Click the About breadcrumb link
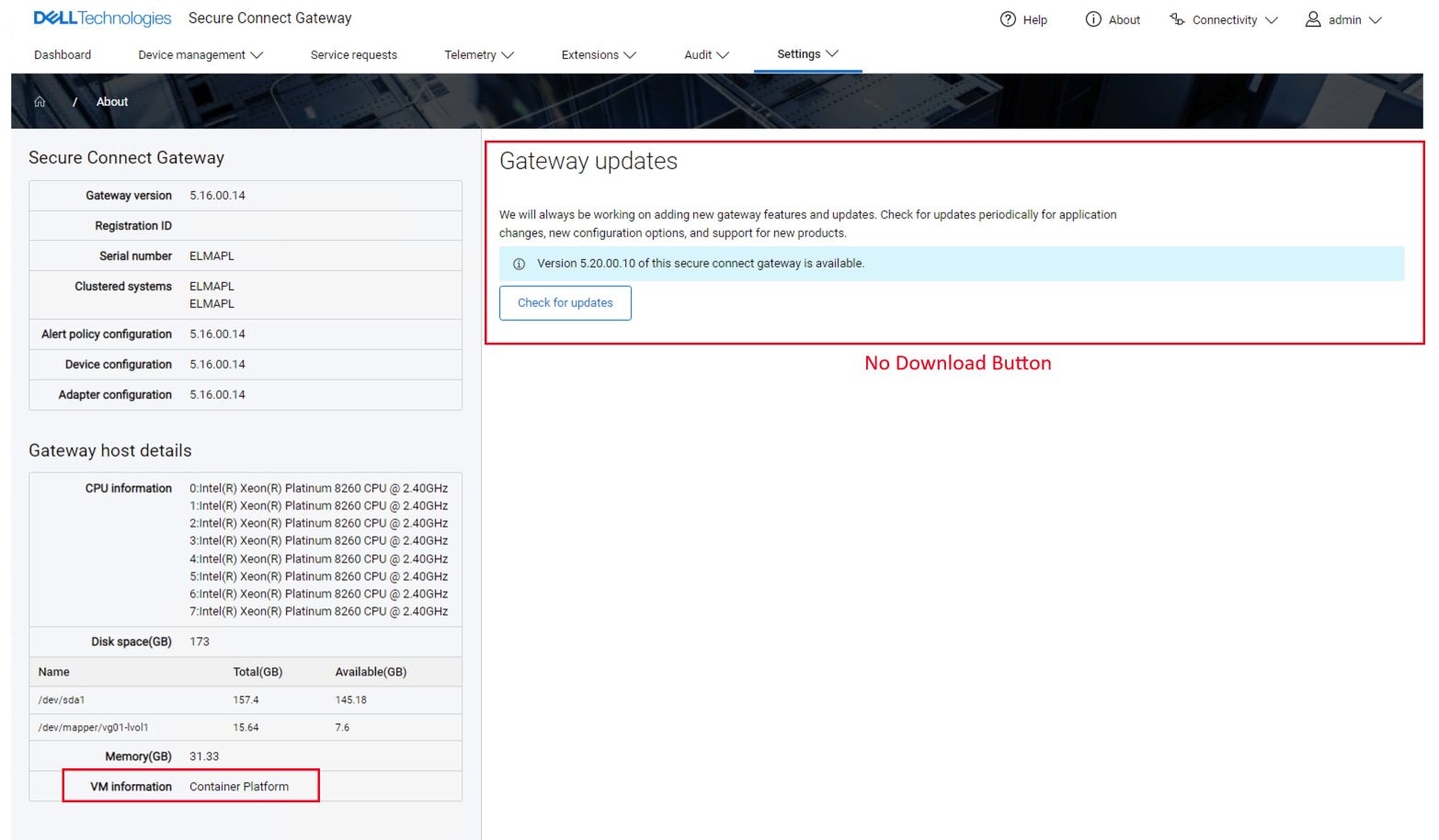 (112, 101)
